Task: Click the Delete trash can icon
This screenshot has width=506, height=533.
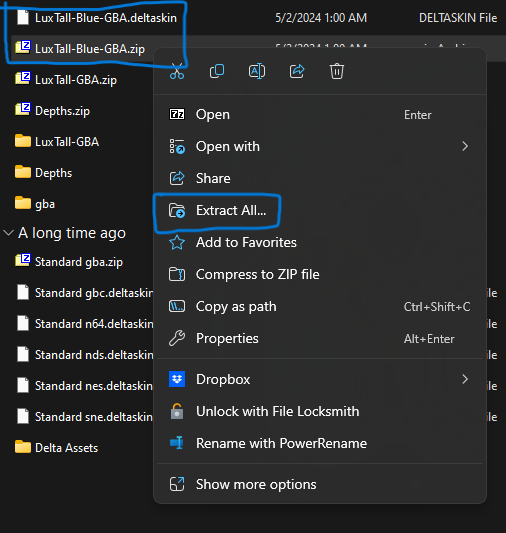Action: point(337,71)
